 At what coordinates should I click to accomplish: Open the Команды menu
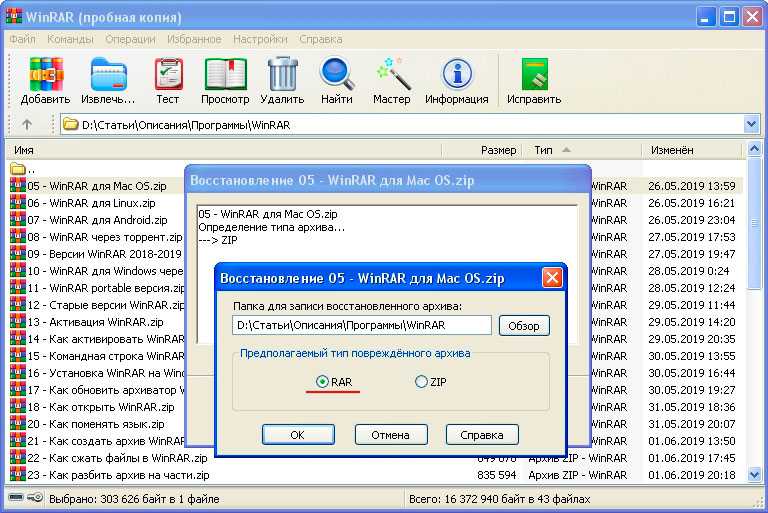(x=71, y=39)
